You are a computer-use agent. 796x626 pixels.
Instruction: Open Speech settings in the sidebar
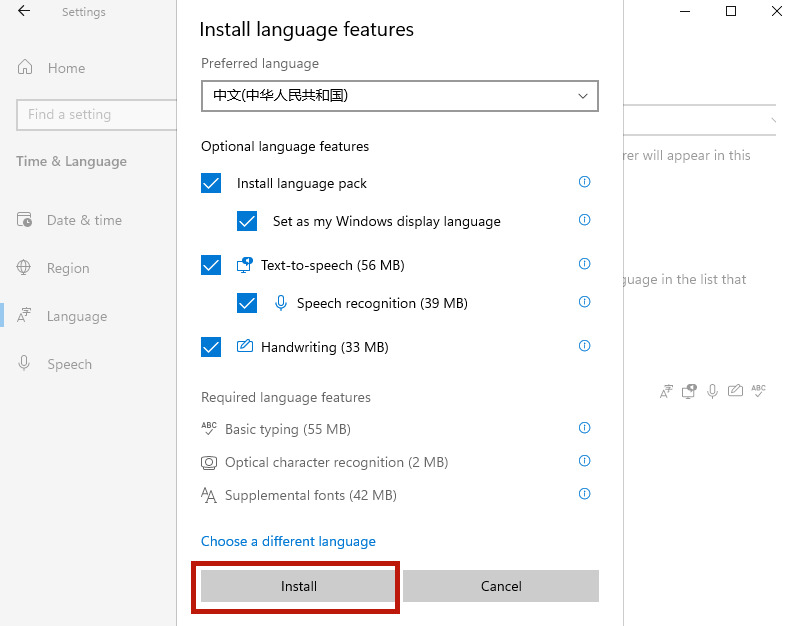[x=68, y=364]
